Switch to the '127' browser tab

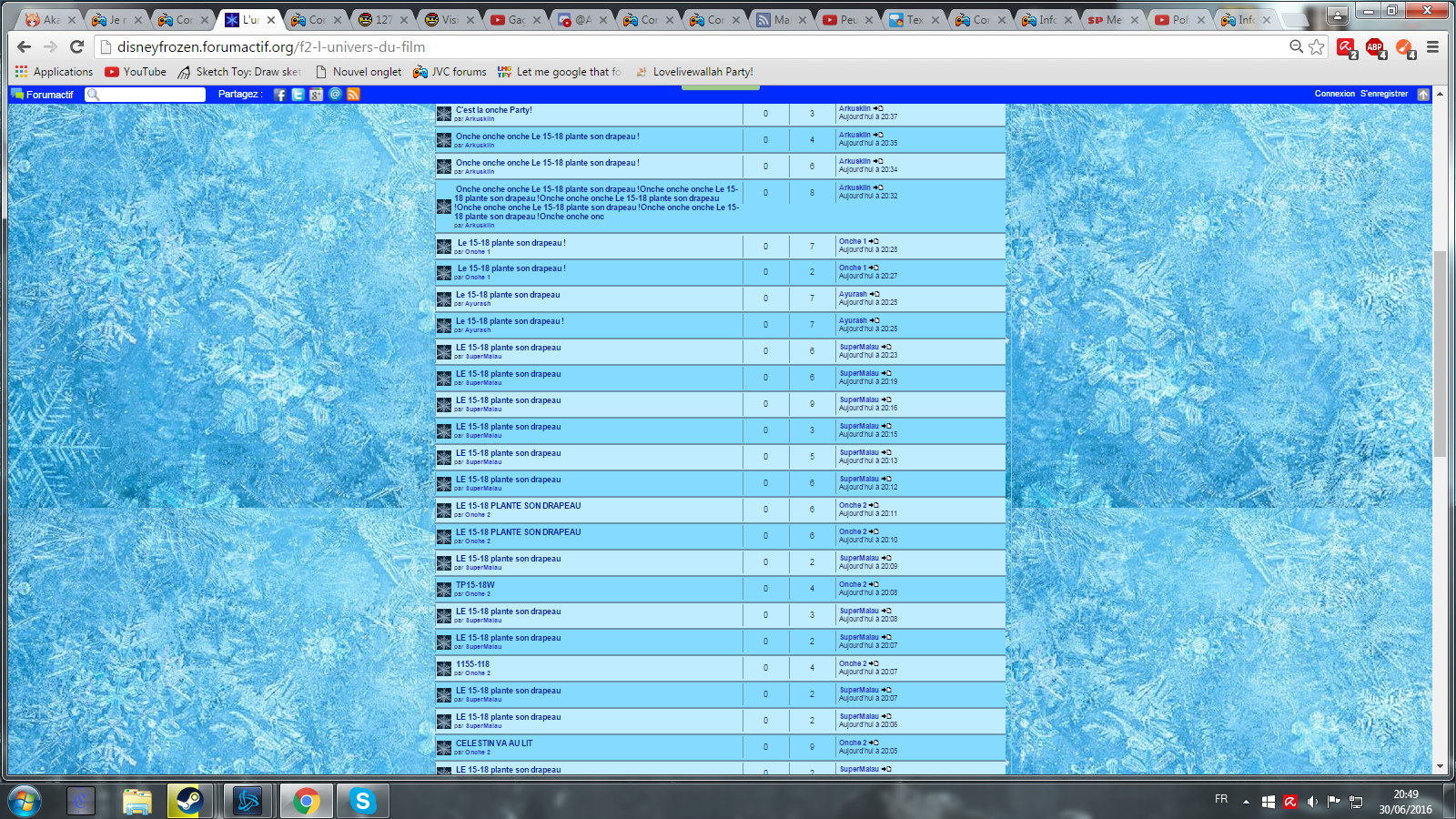tap(383, 19)
